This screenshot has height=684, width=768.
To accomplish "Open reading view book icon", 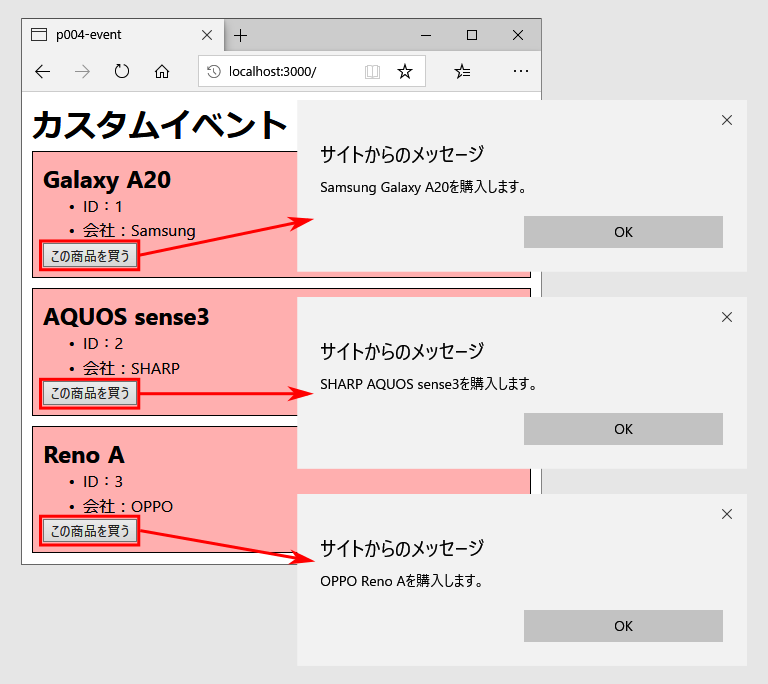I will 372,72.
